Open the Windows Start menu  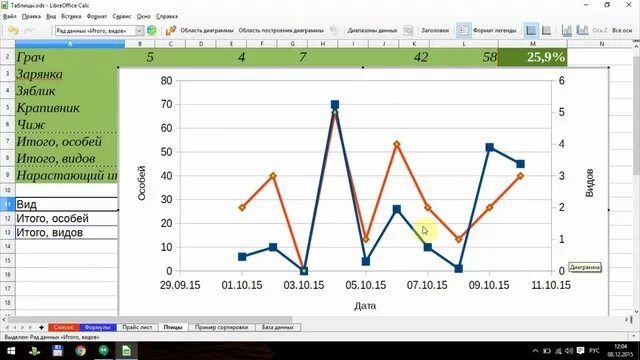pyautogui.click(x=11, y=351)
